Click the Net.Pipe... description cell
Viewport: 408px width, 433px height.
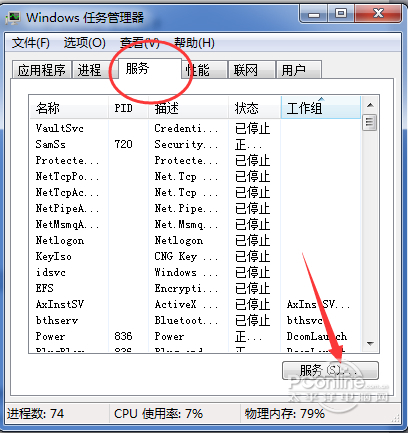[186, 208]
